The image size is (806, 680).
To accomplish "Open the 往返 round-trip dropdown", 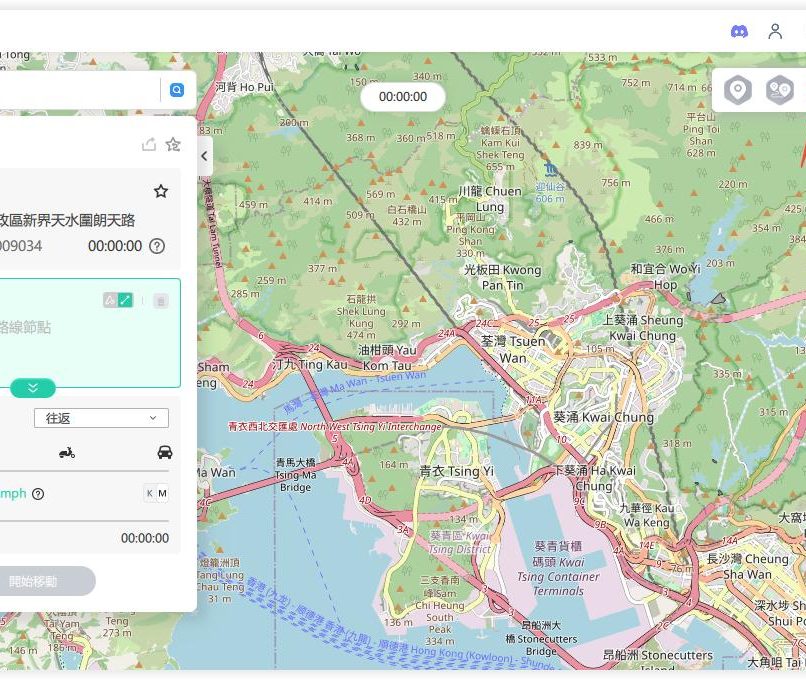I will (100, 418).
